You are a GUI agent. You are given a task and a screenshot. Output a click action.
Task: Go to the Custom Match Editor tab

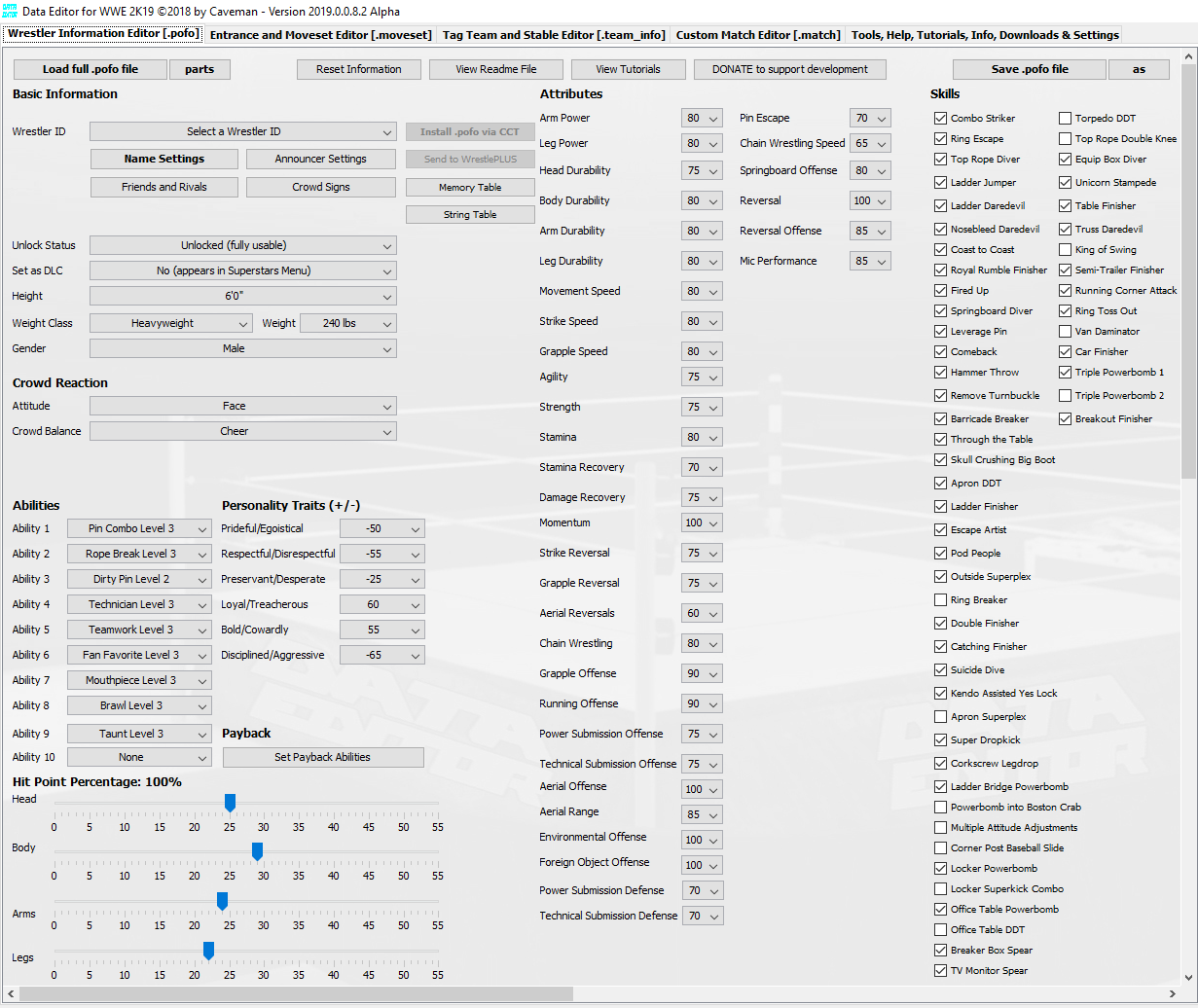(x=757, y=35)
